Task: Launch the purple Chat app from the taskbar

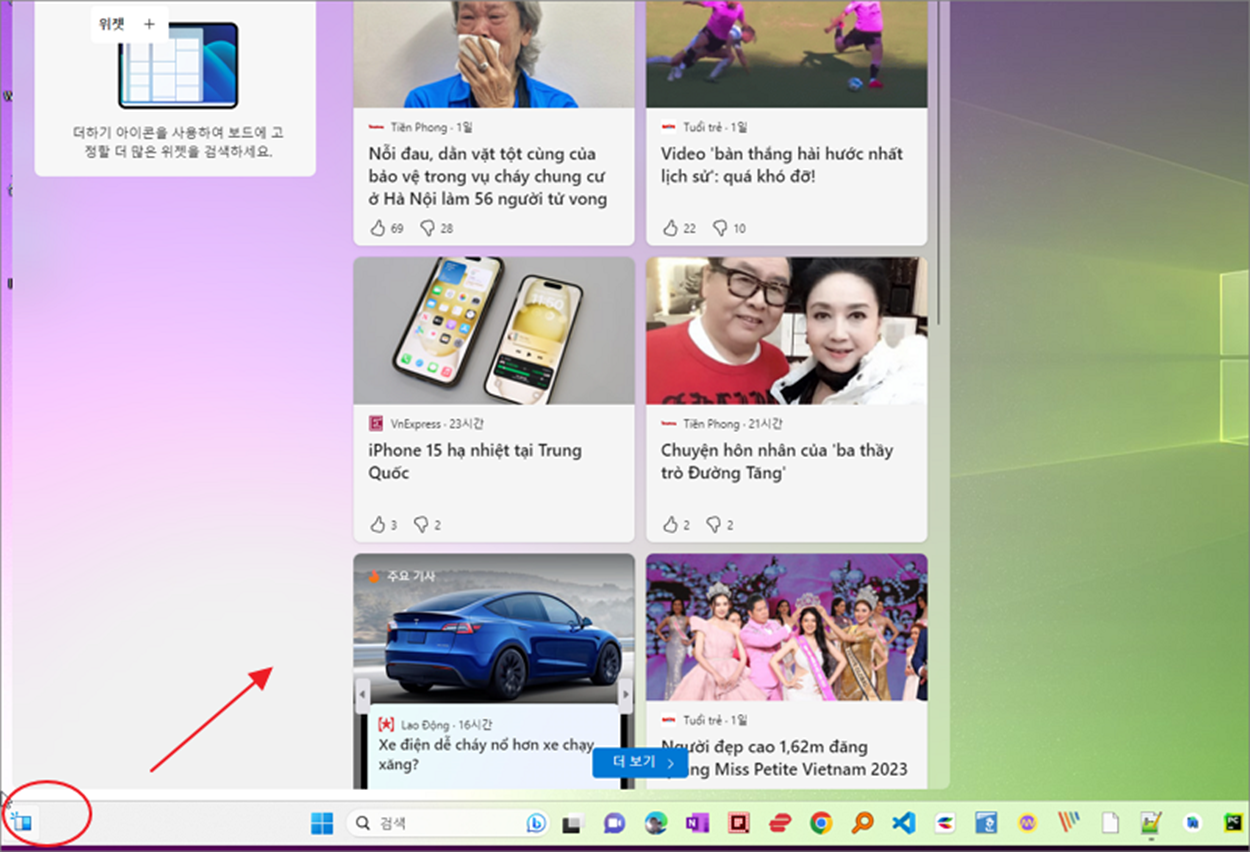Action: pyautogui.click(x=614, y=823)
